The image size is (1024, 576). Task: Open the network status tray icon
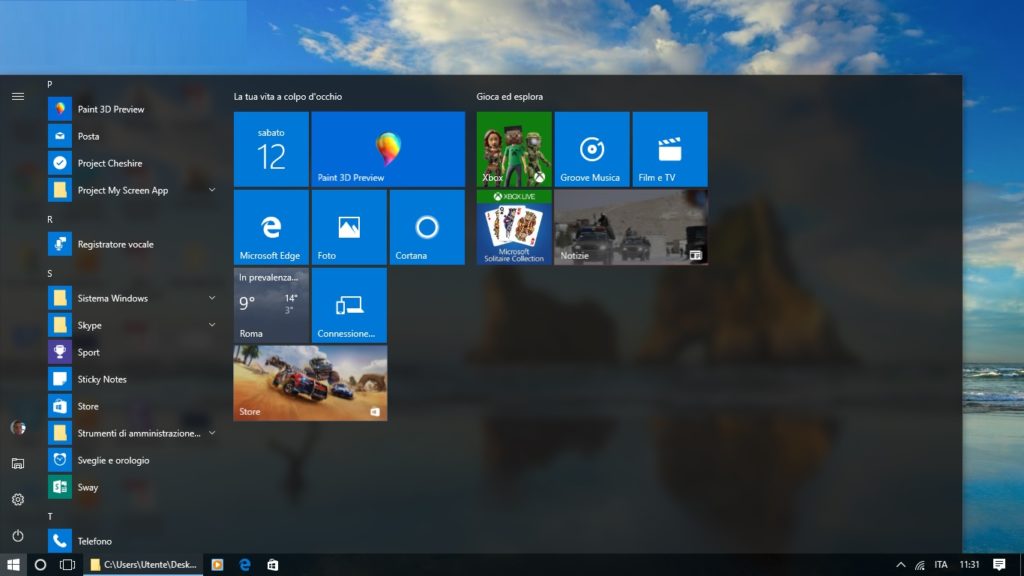(920, 565)
